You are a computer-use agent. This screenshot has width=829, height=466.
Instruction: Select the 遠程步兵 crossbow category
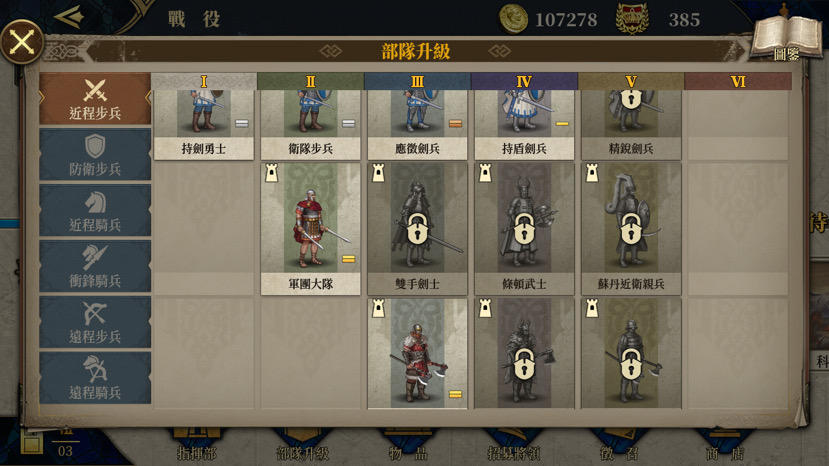tap(95, 323)
